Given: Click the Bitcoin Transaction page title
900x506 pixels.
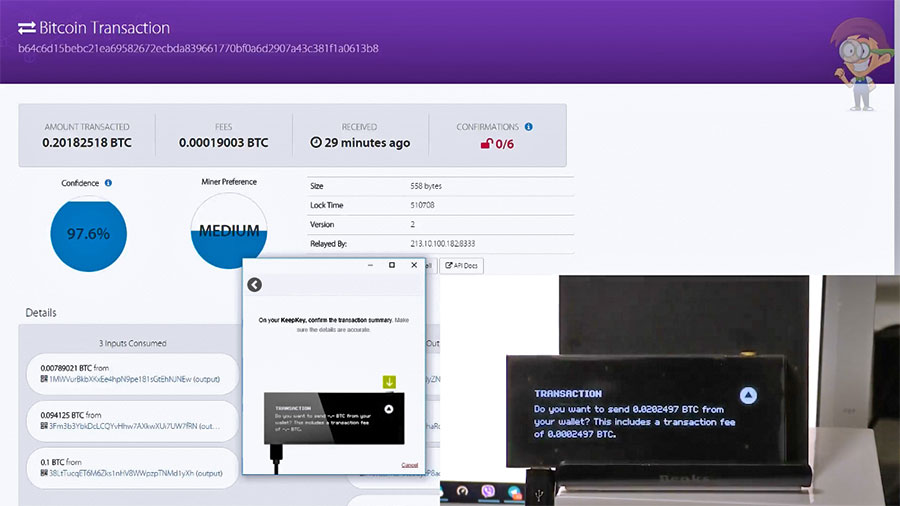Looking at the screenshot, I should 104,28.
